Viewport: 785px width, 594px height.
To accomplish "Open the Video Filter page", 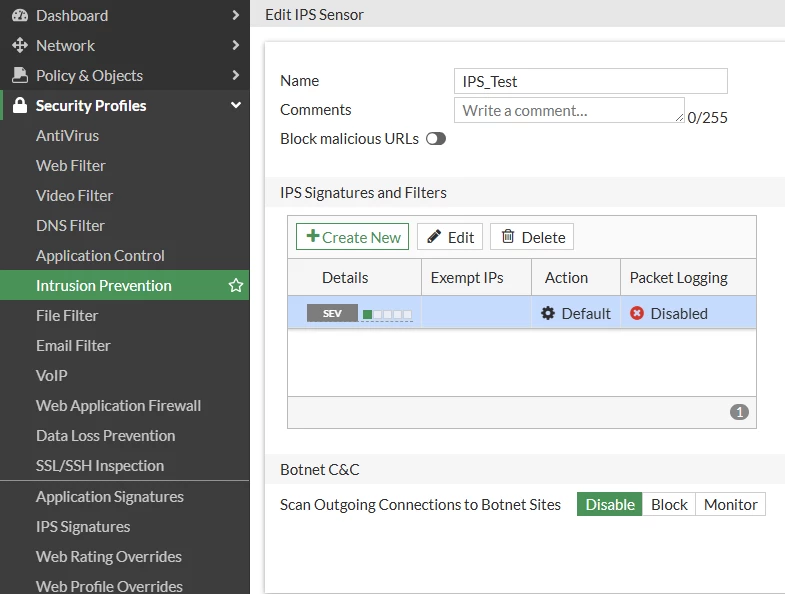I will [x=74, y=196].
